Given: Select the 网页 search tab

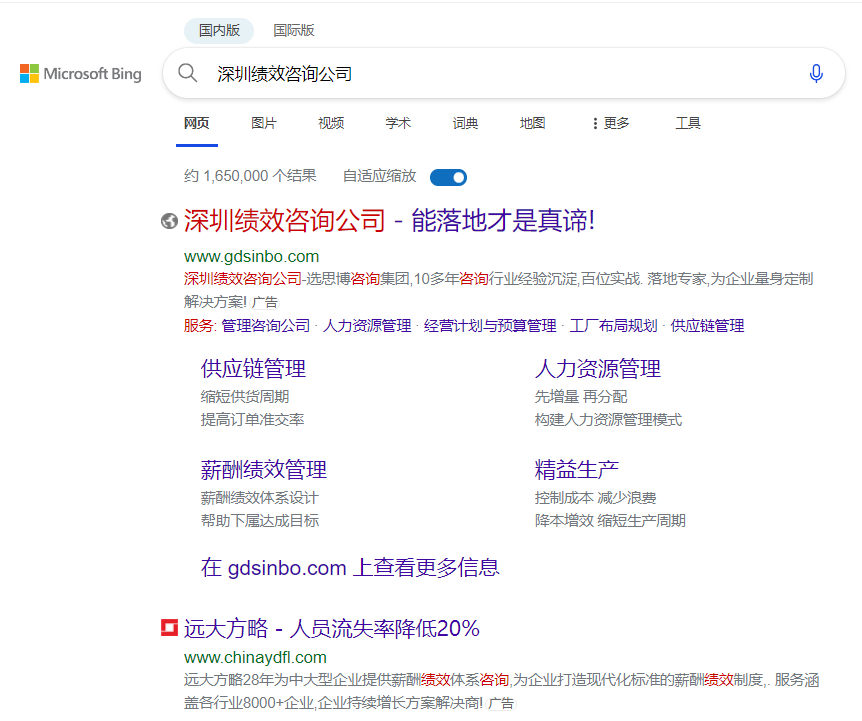Looking at the screenshot, I should (x=197, y=123).
